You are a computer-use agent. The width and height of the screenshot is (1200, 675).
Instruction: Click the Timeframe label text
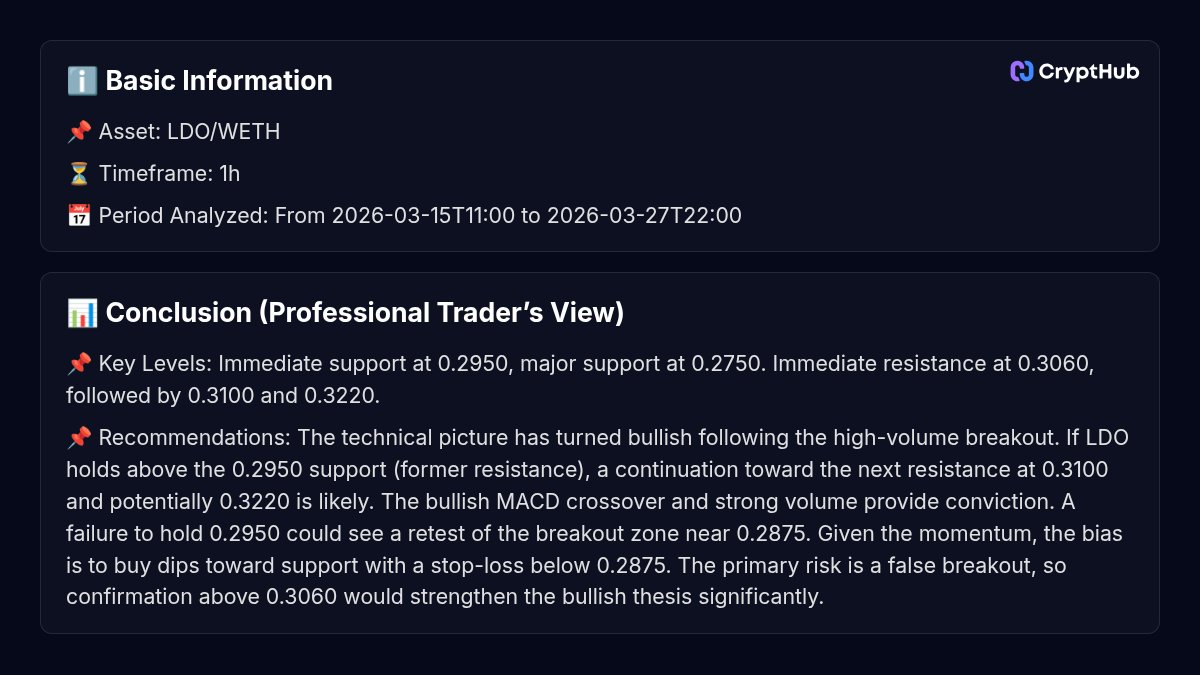click(155, 174)
